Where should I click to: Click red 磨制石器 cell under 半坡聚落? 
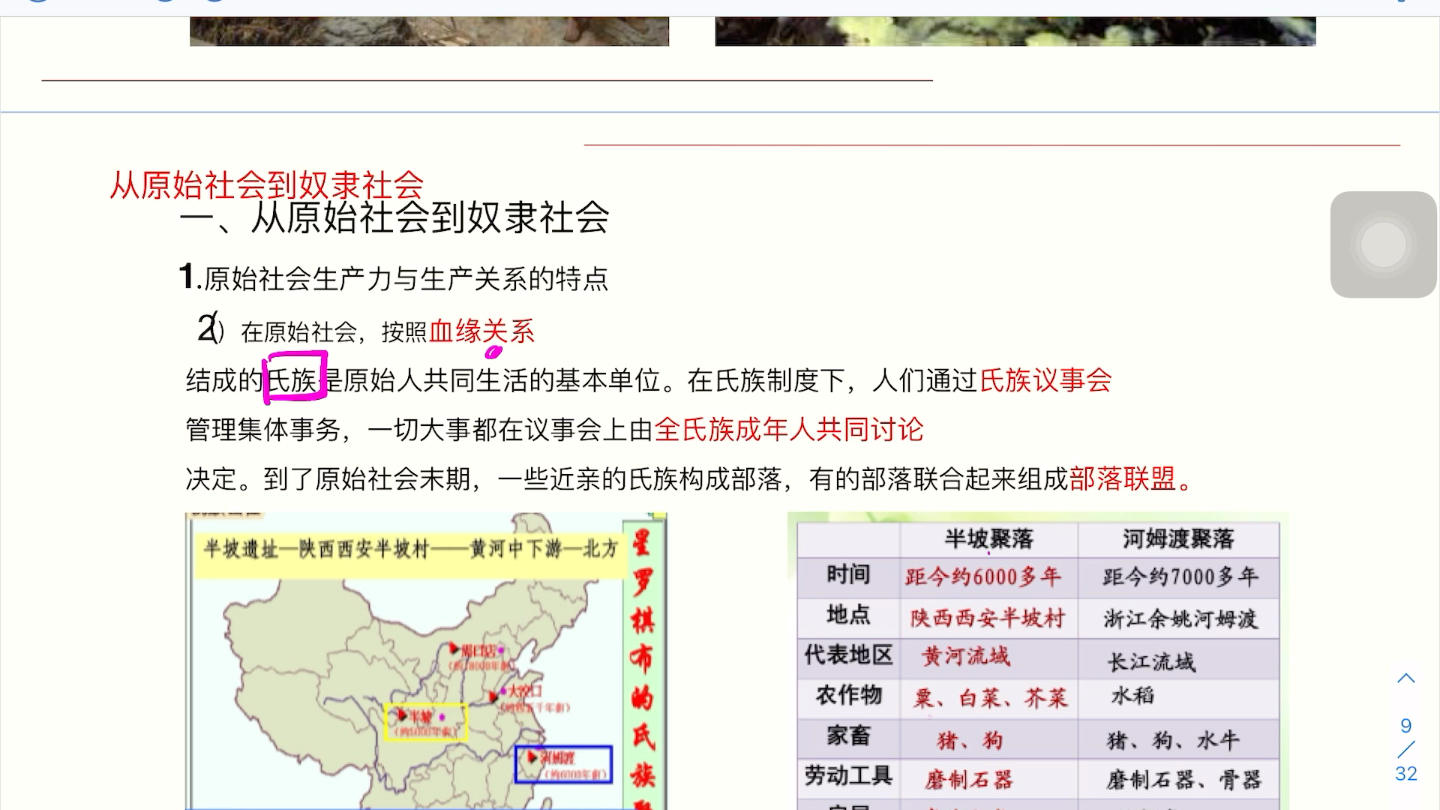(969, 780)
